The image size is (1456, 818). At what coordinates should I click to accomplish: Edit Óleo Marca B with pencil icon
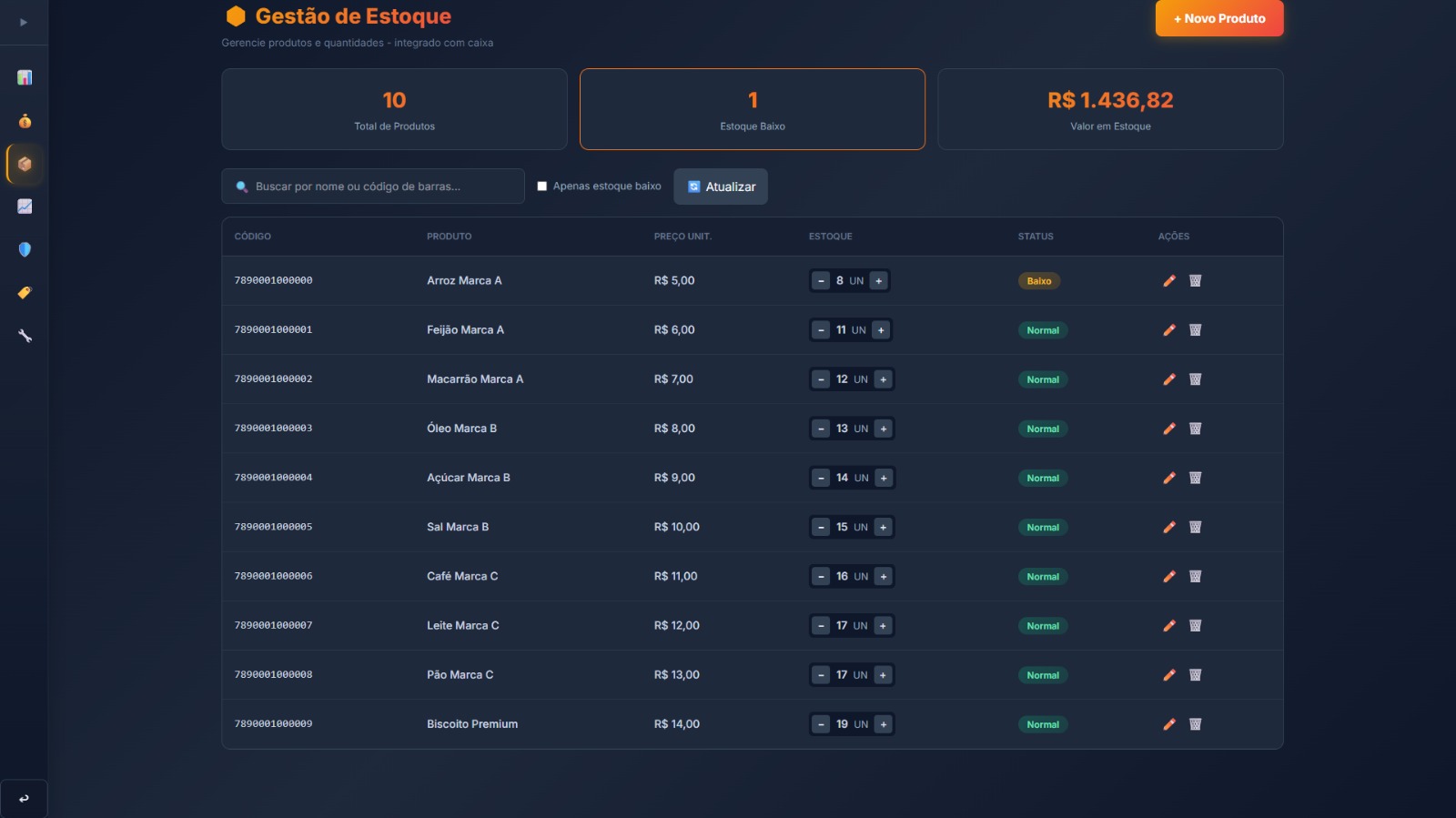(x=1169, y=429)
